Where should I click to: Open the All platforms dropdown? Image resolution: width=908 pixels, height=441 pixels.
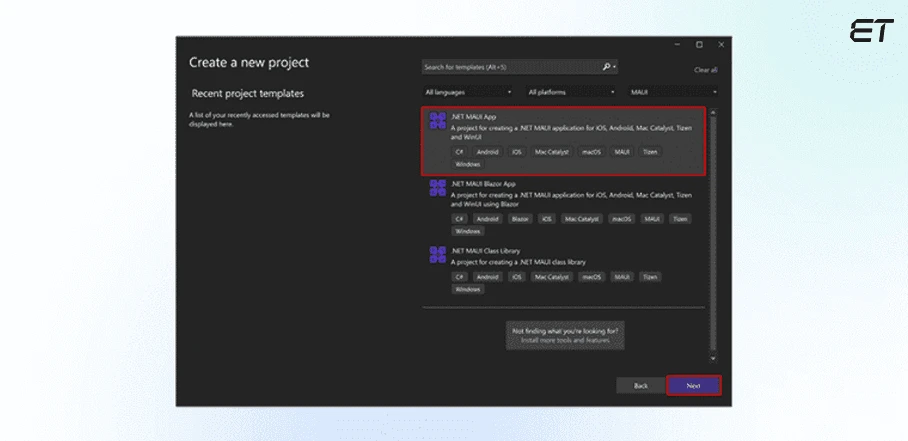click(571, 92)
